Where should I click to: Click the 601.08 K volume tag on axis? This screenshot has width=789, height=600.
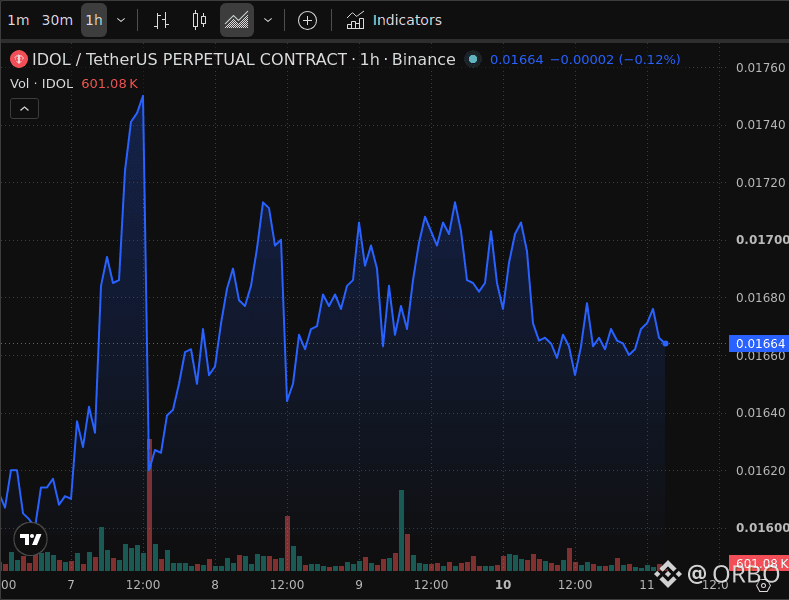click(759, 563)
